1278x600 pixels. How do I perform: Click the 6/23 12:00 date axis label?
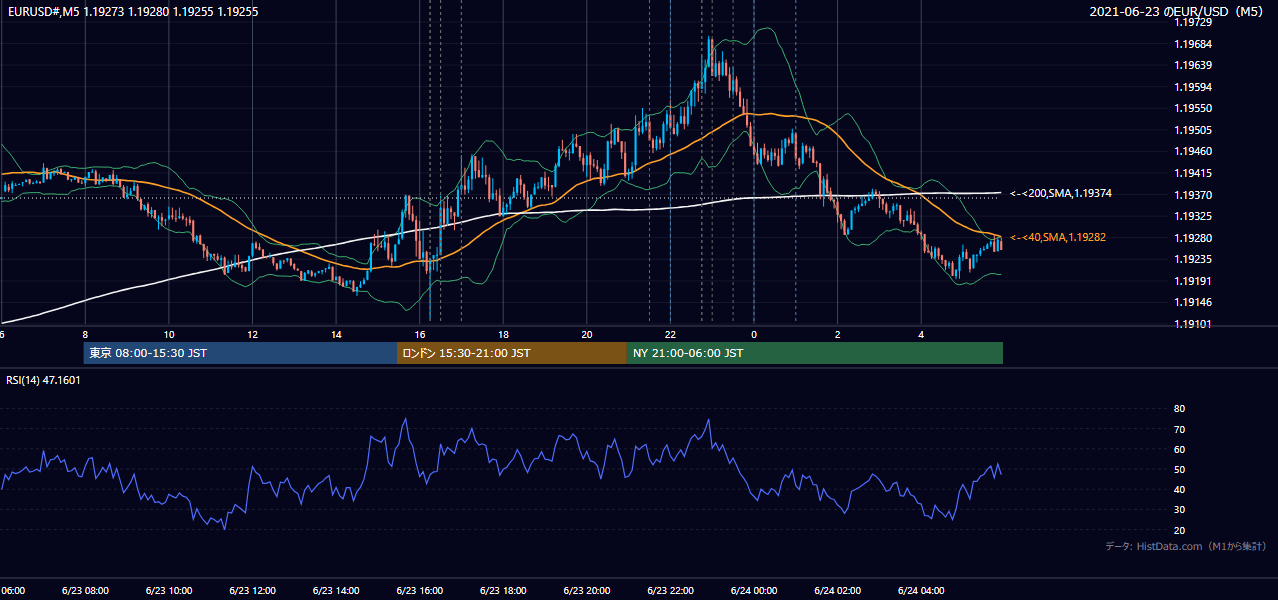coord(252,590)
